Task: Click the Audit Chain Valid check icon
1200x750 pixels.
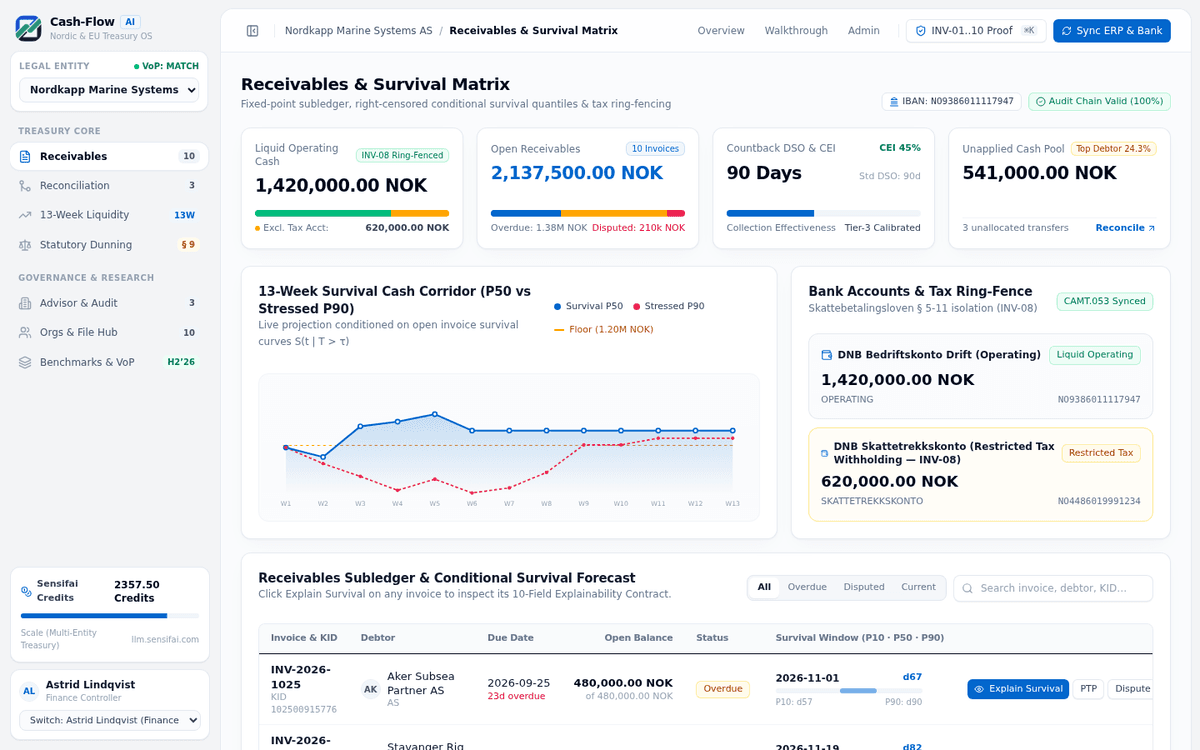Action: tap(1040, 101)
